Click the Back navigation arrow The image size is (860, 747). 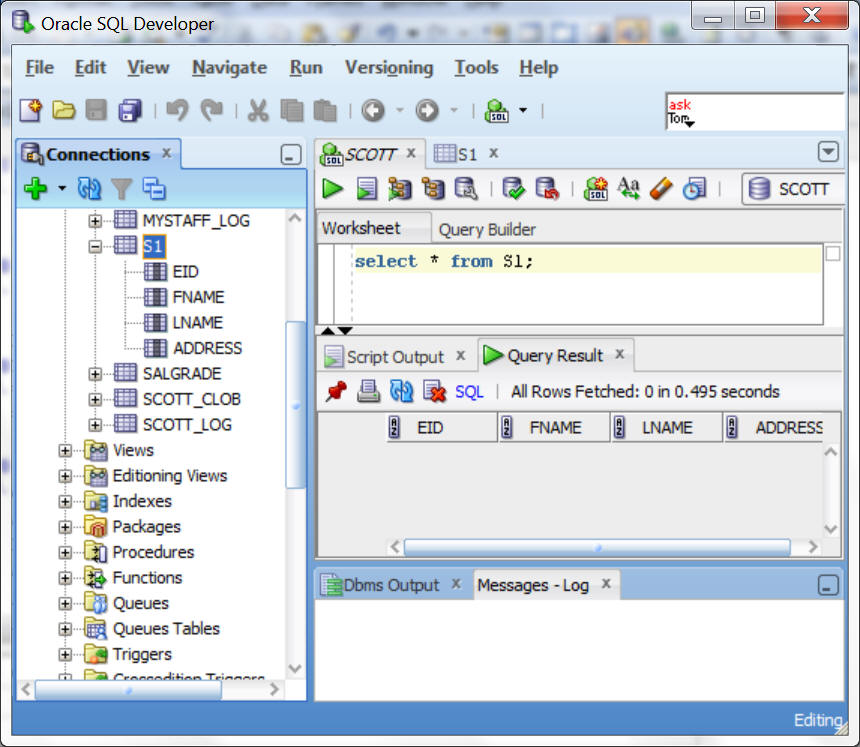click(373, 110)
